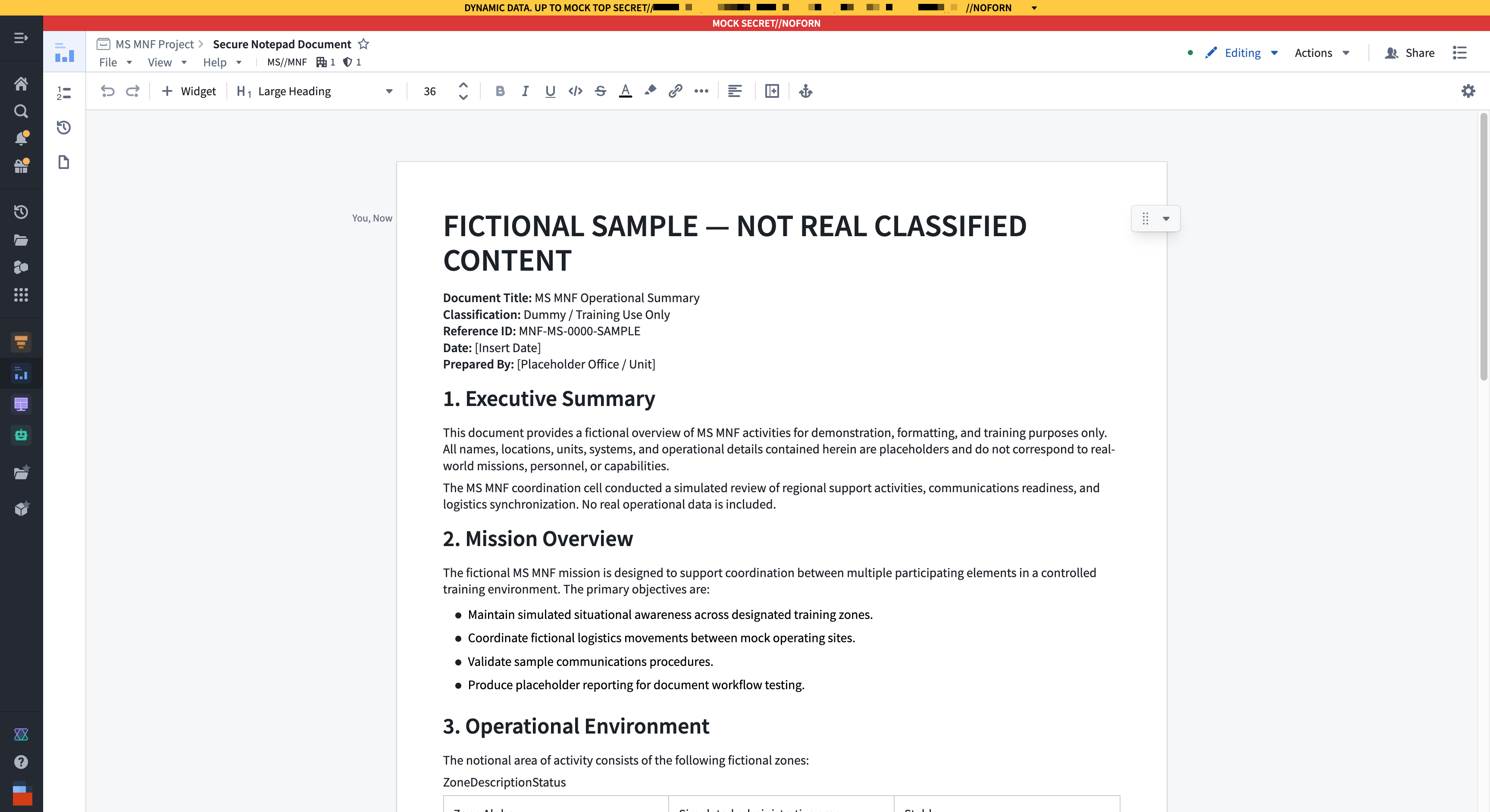This screenshot has width=1490, height=812.
Task: Pick the highlight marker color tool
Action: point(650,90)
